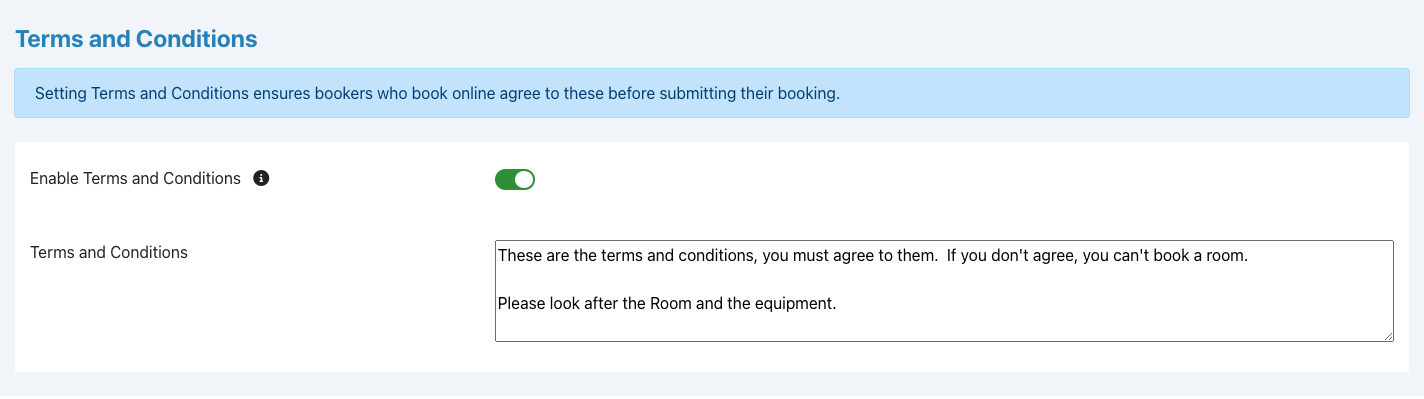Place cursor after "you can't book a room."

(1251, 256)
